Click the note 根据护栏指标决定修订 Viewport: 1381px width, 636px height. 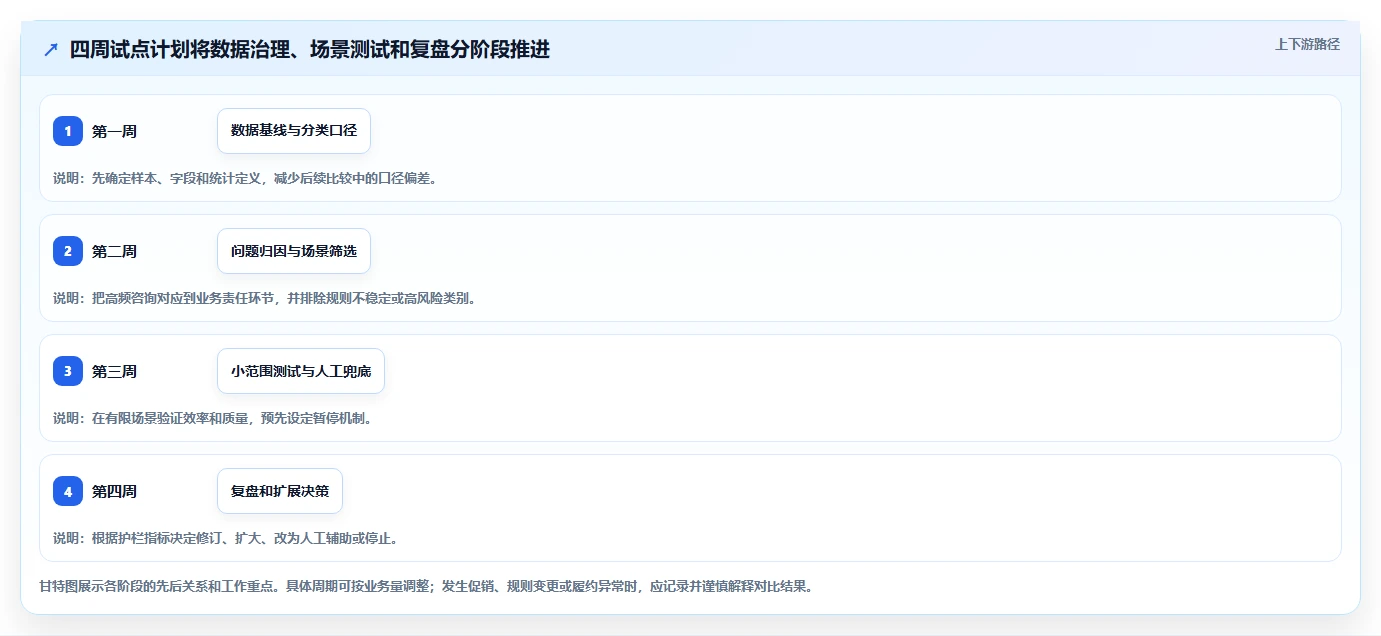tap(158, 538)
